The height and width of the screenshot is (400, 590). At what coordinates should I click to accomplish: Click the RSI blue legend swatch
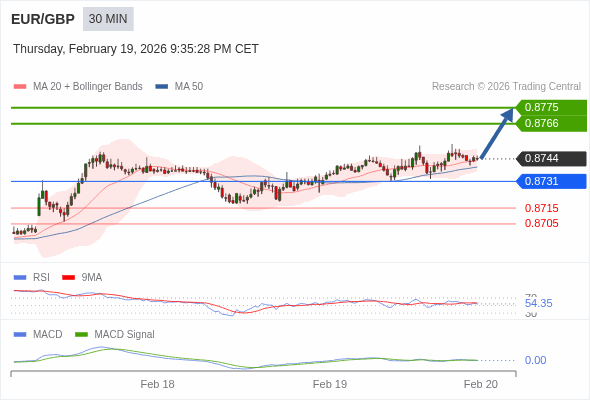[20, 278]
